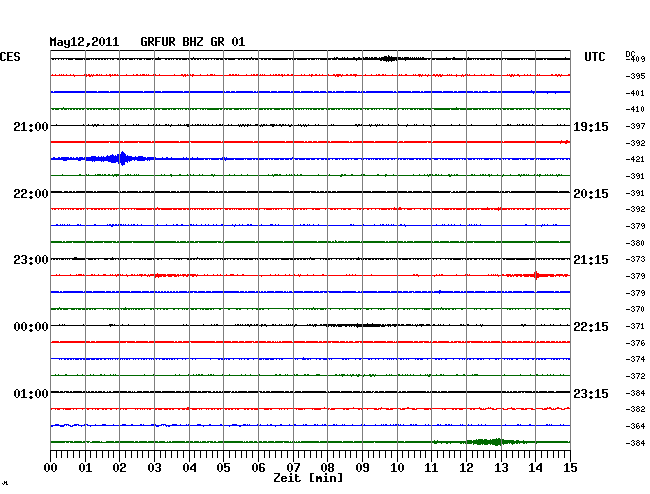Click minute 01 on time axis

[85, 468]
